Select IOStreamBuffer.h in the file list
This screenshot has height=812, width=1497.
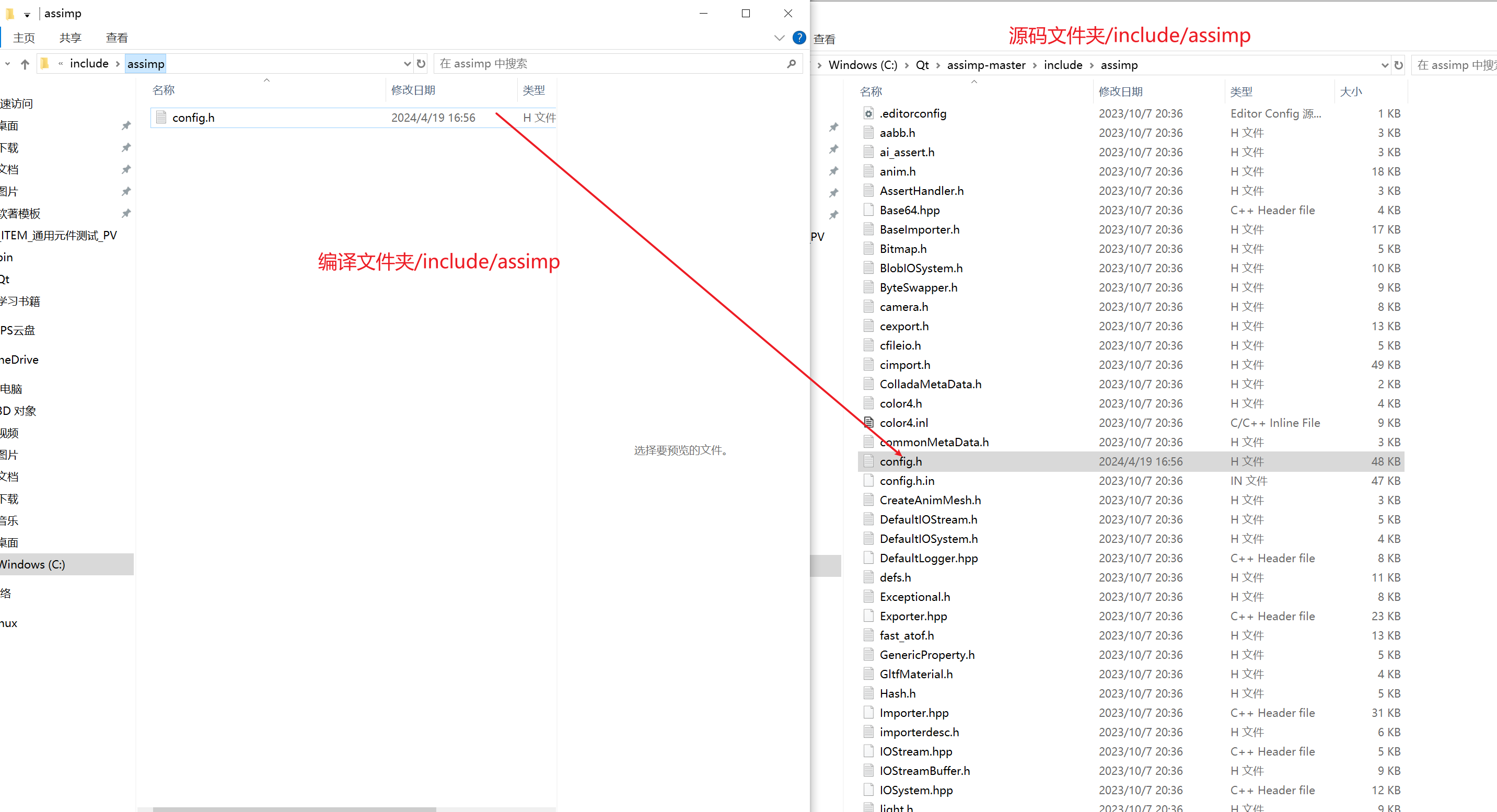pyautogui.click(x=1131, y=771)
